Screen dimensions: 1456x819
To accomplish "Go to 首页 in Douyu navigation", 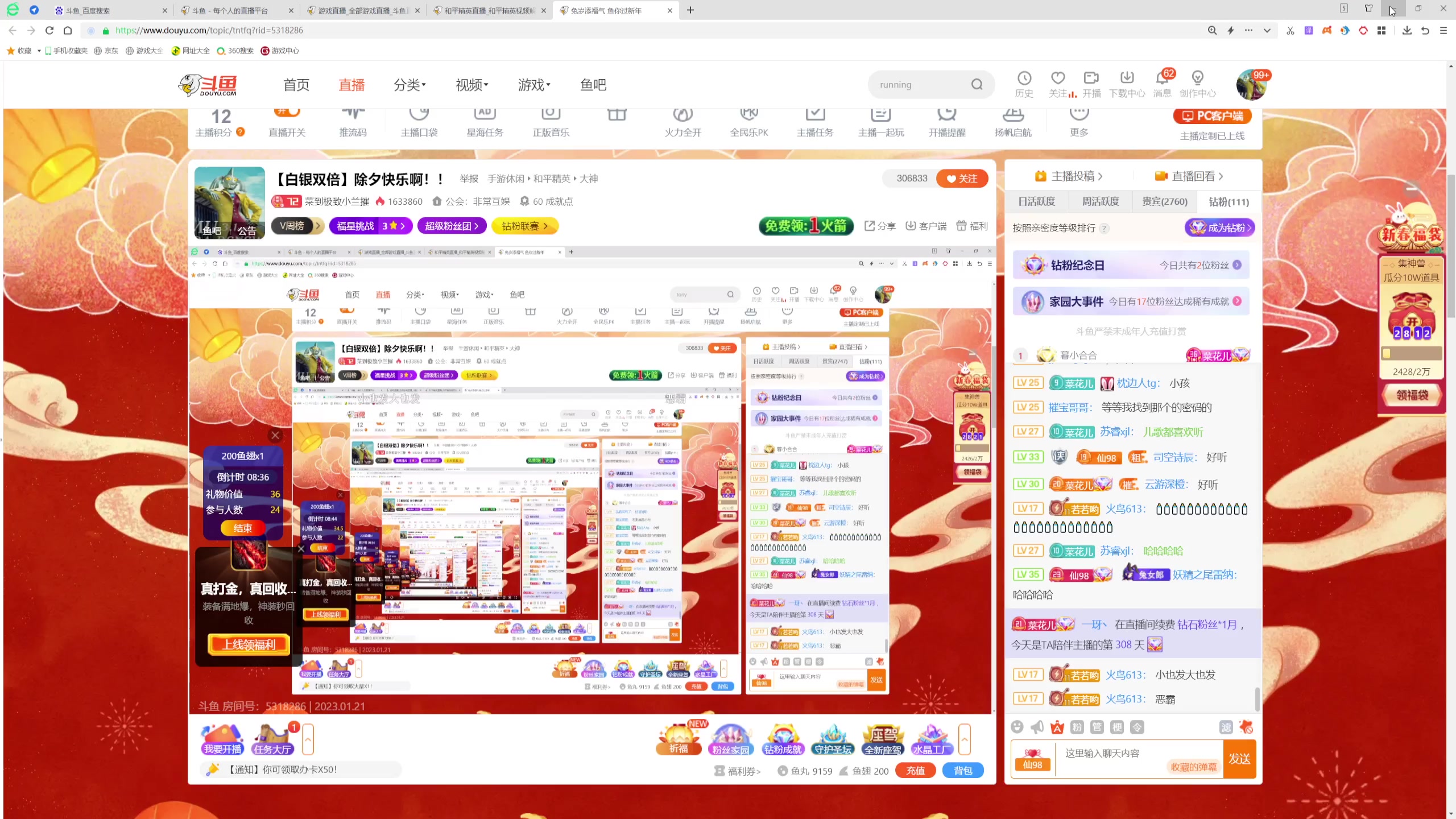I will [x=296, y=85].
